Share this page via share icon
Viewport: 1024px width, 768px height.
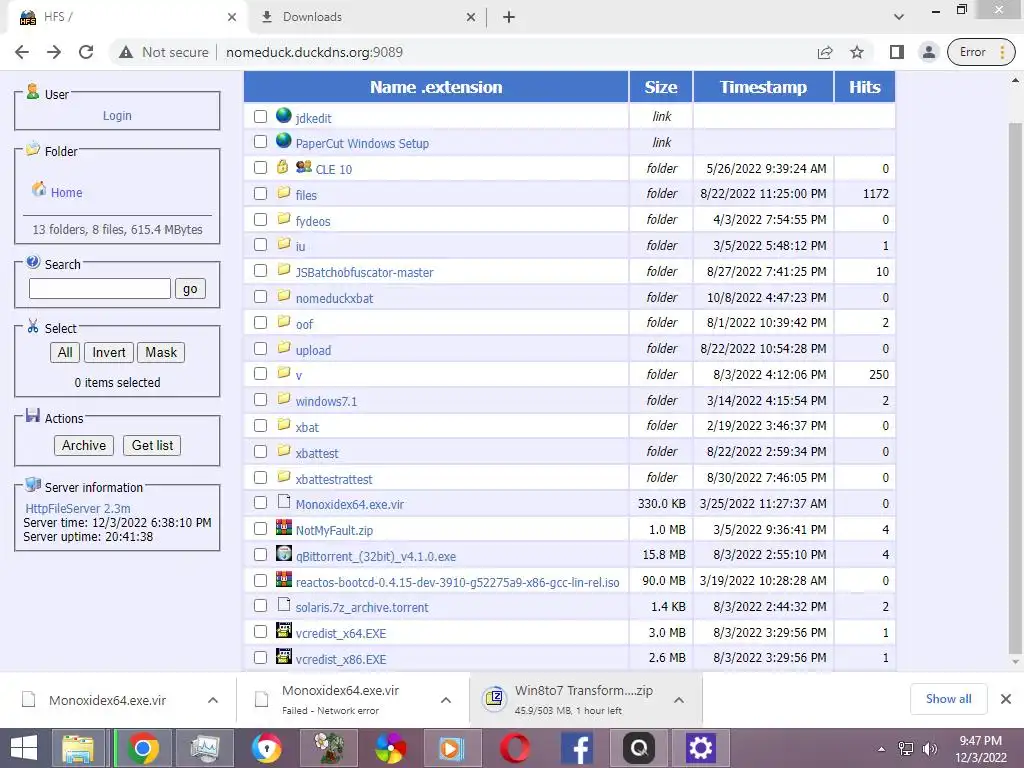(x=825, y=52)
